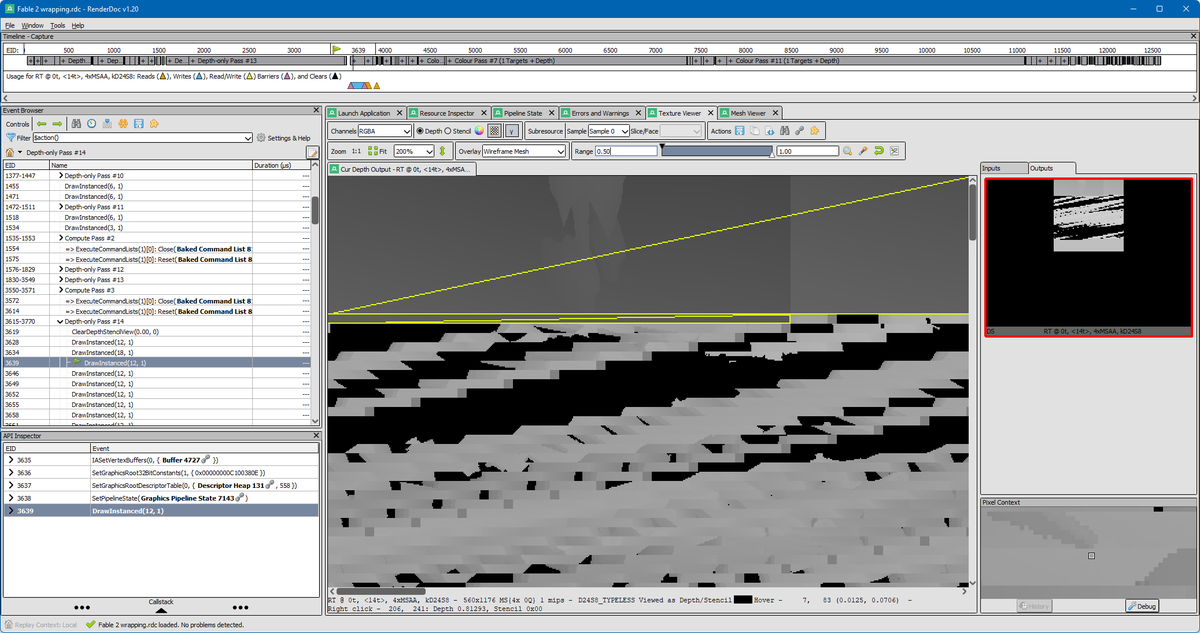This screenshot has height=633, width=1200.
Task: Click the Range minimum 0.50 field
Action: [626, 151]
